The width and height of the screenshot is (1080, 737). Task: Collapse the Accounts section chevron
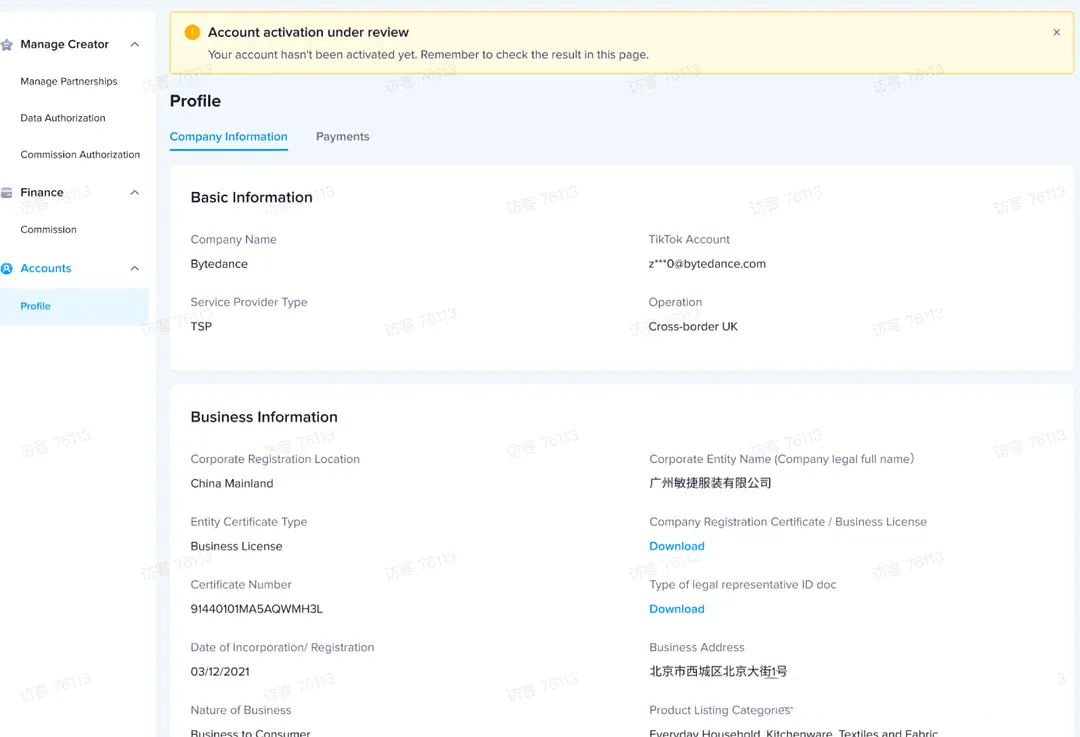pyautogui.click(x=135, y=269)
